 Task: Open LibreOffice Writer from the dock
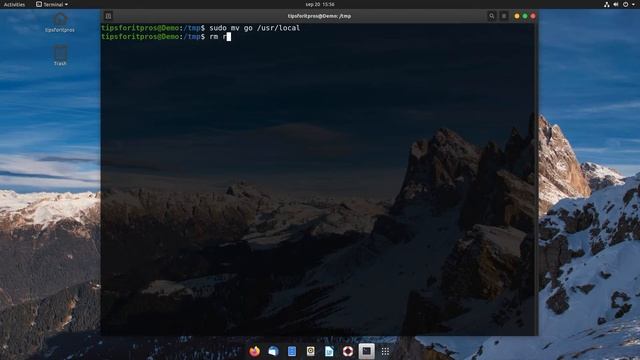click(329, 351)
